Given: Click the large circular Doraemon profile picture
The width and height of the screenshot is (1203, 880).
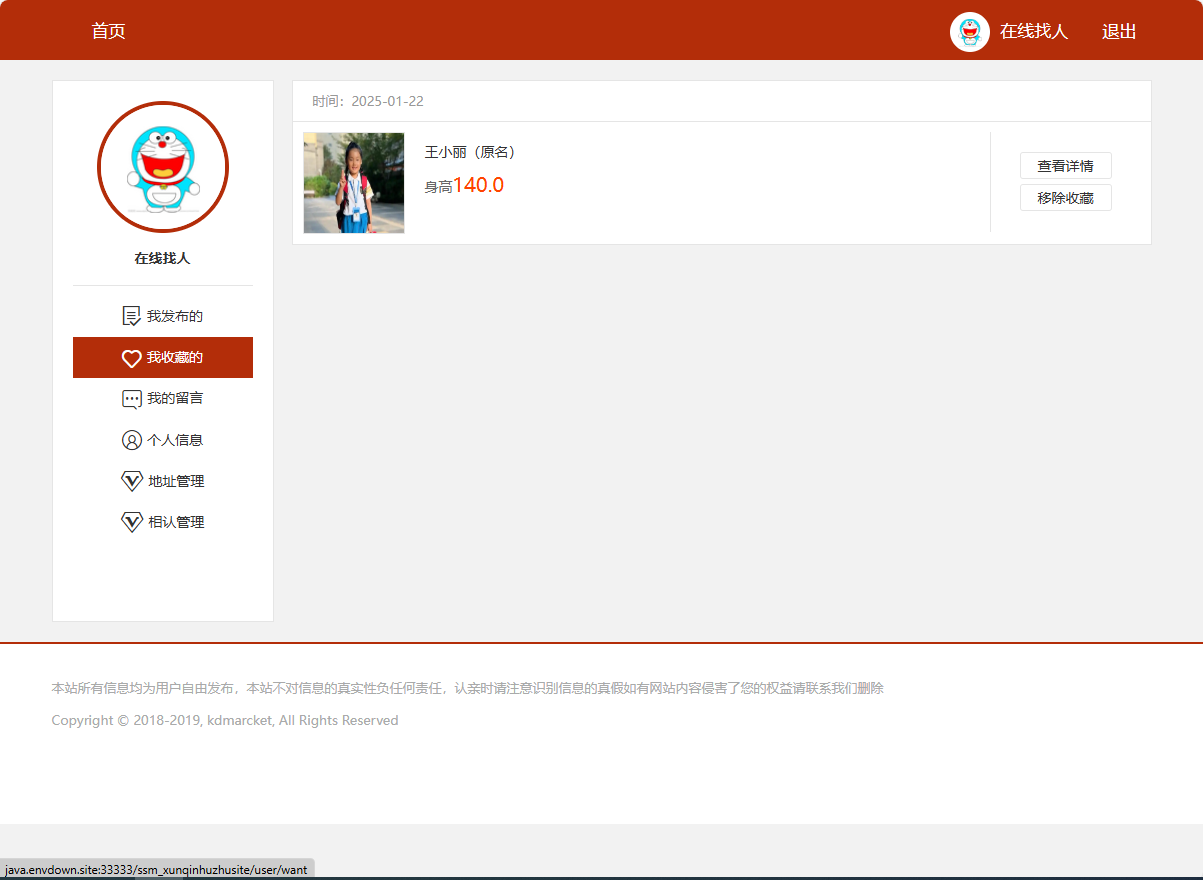Looking at the screenshot, I should click(162, 167).
